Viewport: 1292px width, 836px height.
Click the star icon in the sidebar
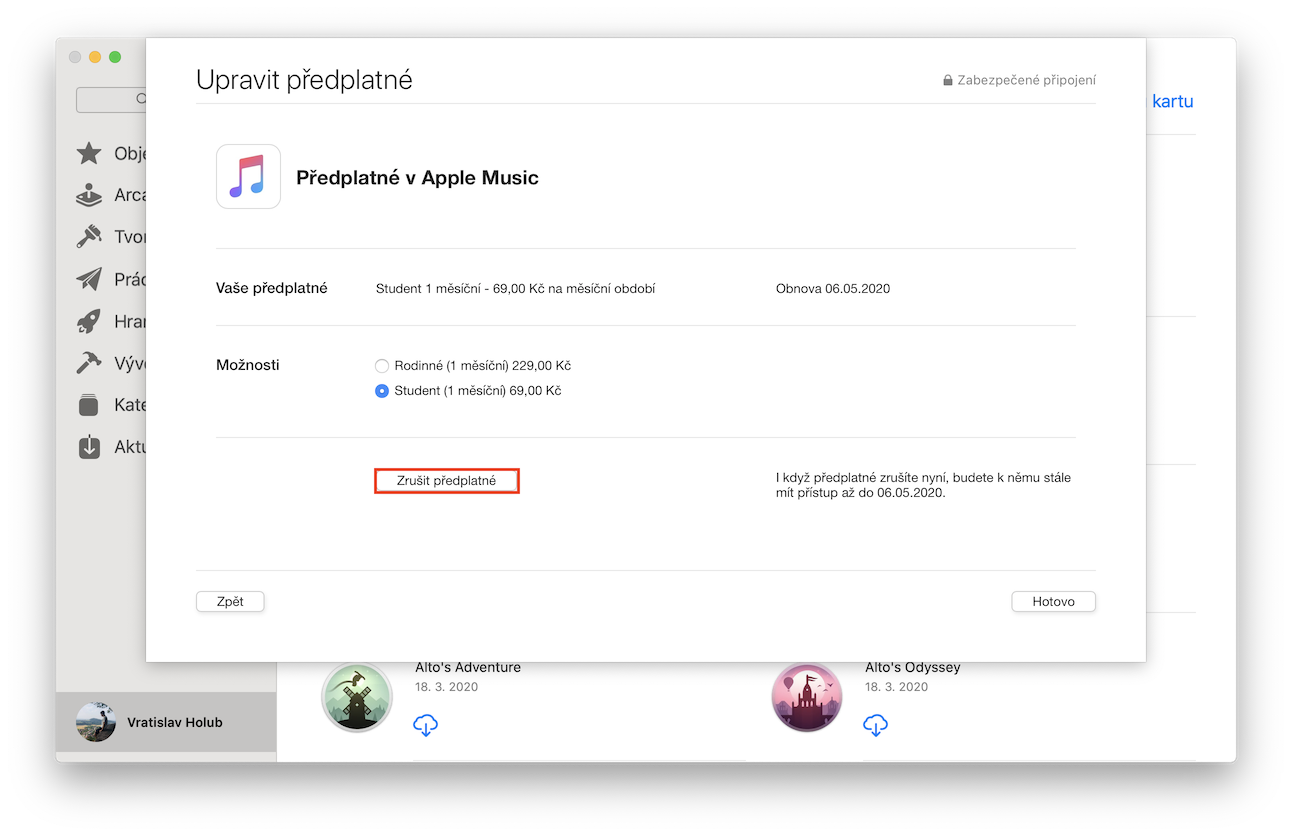point(89,153)
